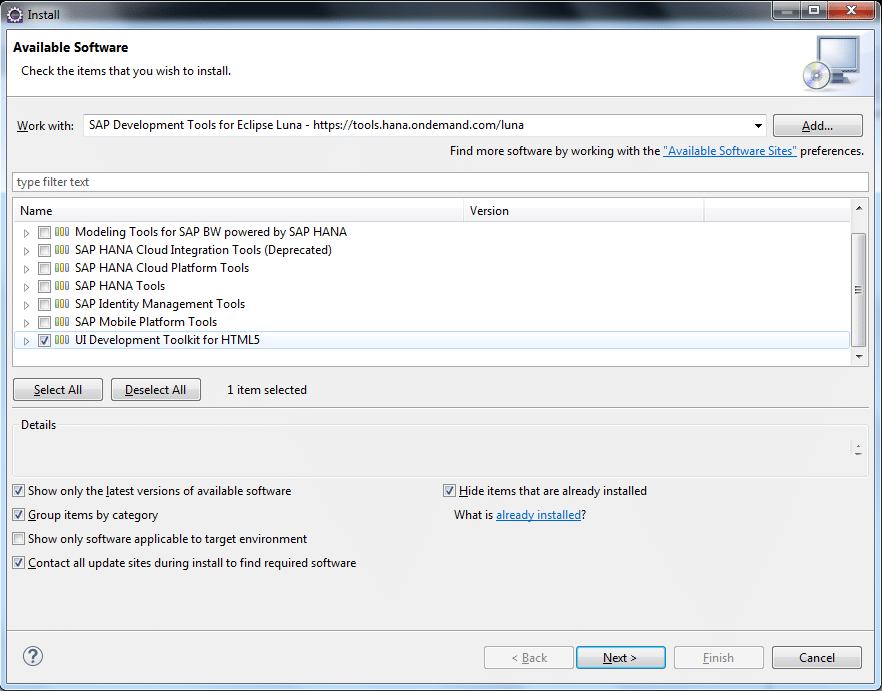Image resolution: width=882 pixels, height=691 pixels.
Task: Expand SAP HANA Cloud Platform Tools node
Action: [x=26, y=269]
